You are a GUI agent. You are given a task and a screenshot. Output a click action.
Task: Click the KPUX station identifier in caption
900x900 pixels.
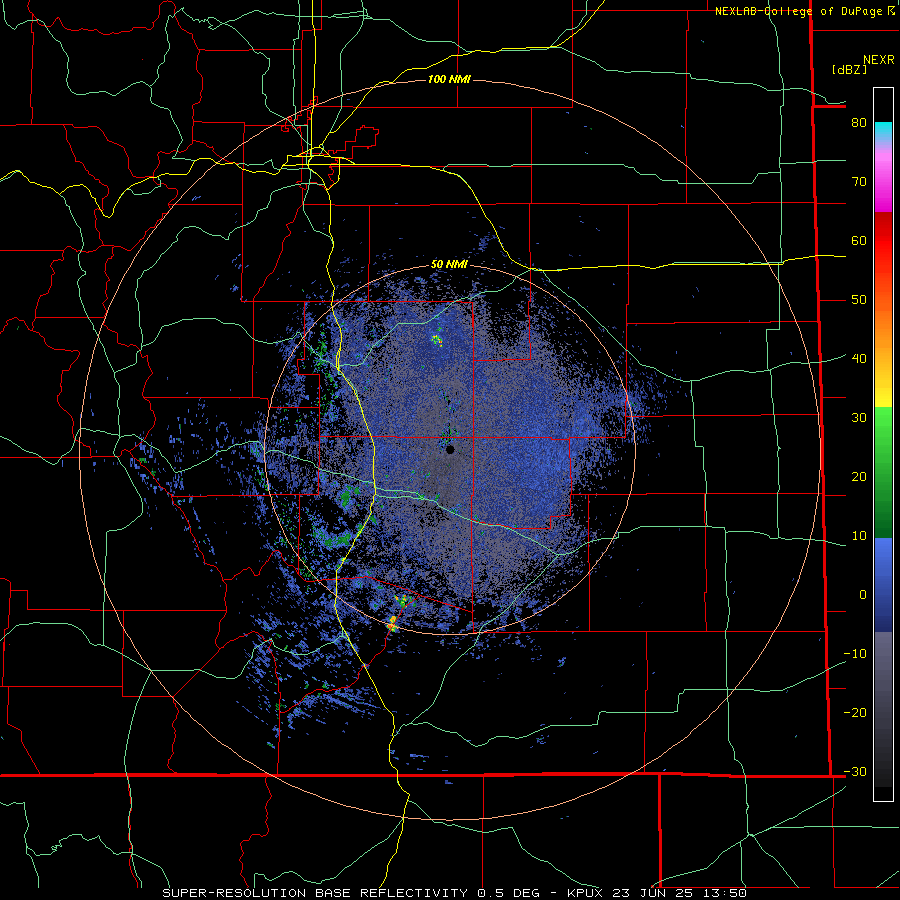(x=587, y=893)
